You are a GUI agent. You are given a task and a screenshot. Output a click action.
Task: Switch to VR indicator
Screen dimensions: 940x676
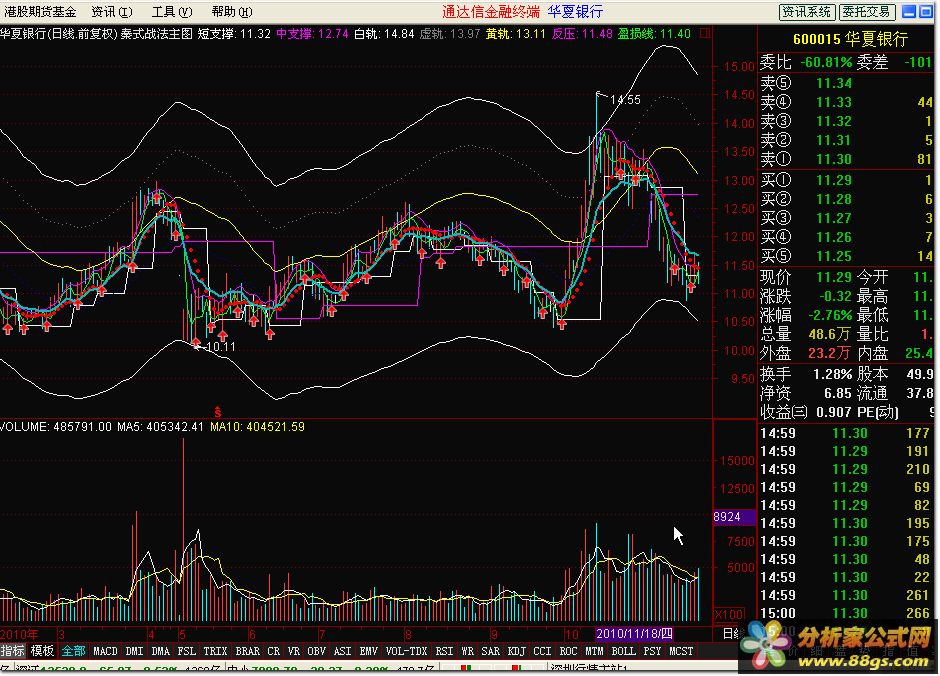(294, 651)
